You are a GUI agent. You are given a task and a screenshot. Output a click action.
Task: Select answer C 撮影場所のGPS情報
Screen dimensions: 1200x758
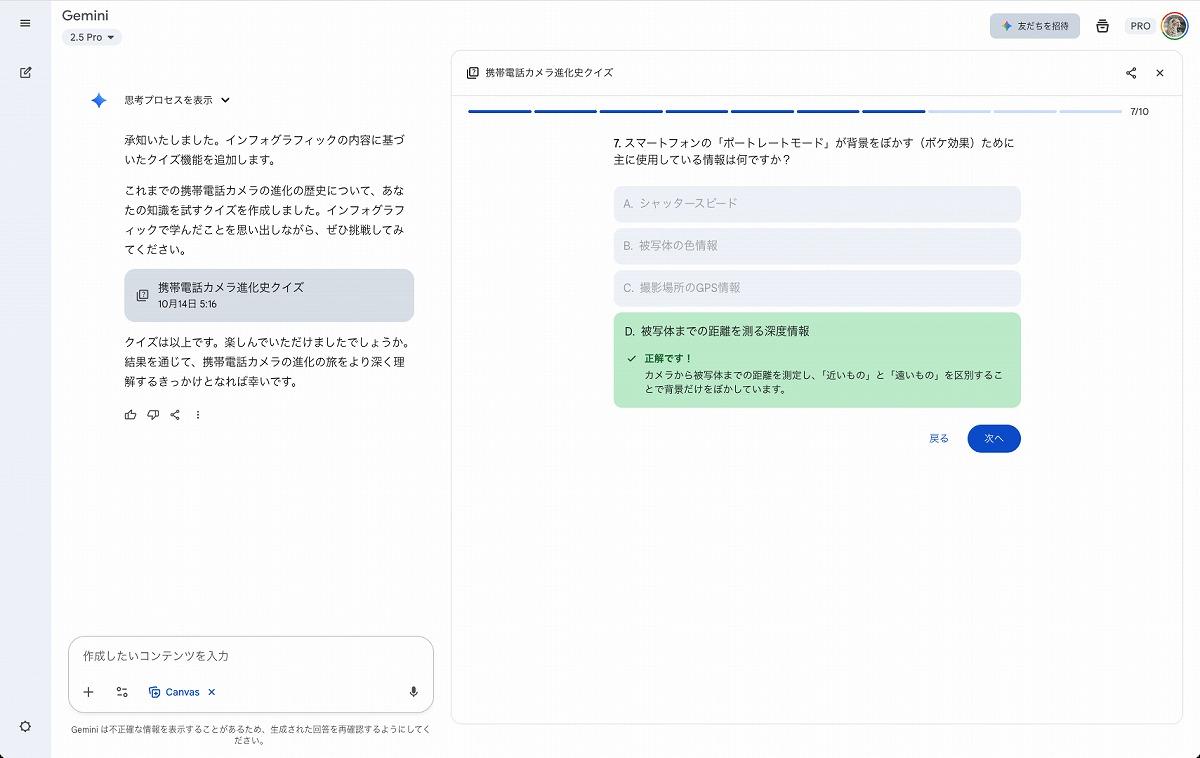click(816, 288)
